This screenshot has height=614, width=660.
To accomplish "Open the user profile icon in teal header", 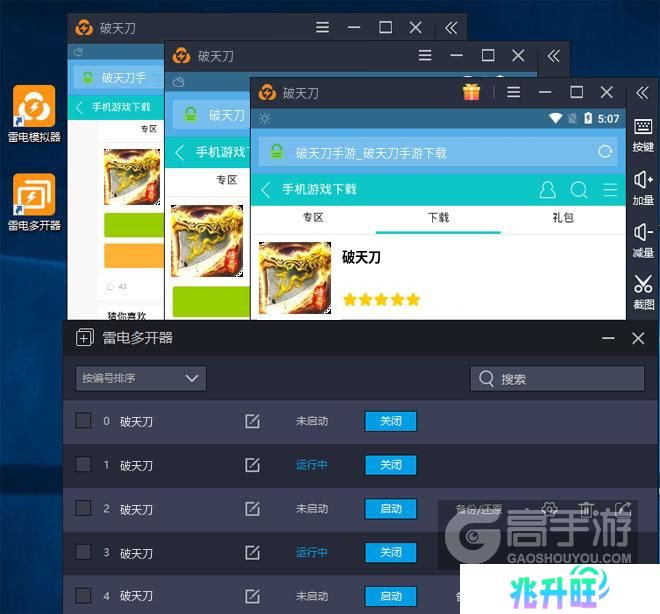I will [x=547, y=190].
